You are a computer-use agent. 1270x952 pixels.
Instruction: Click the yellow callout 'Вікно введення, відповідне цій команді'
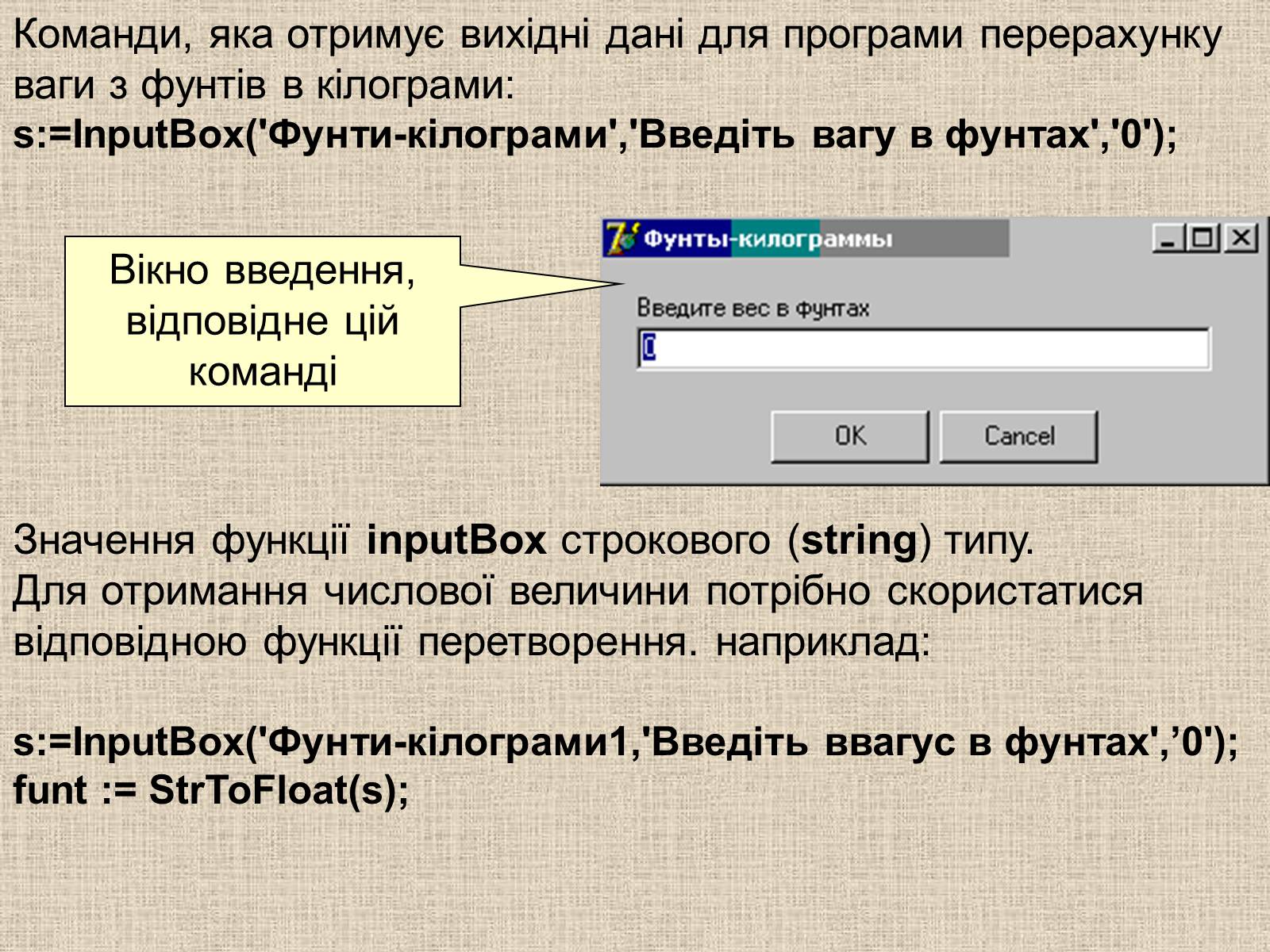click(x=263, y=321)
